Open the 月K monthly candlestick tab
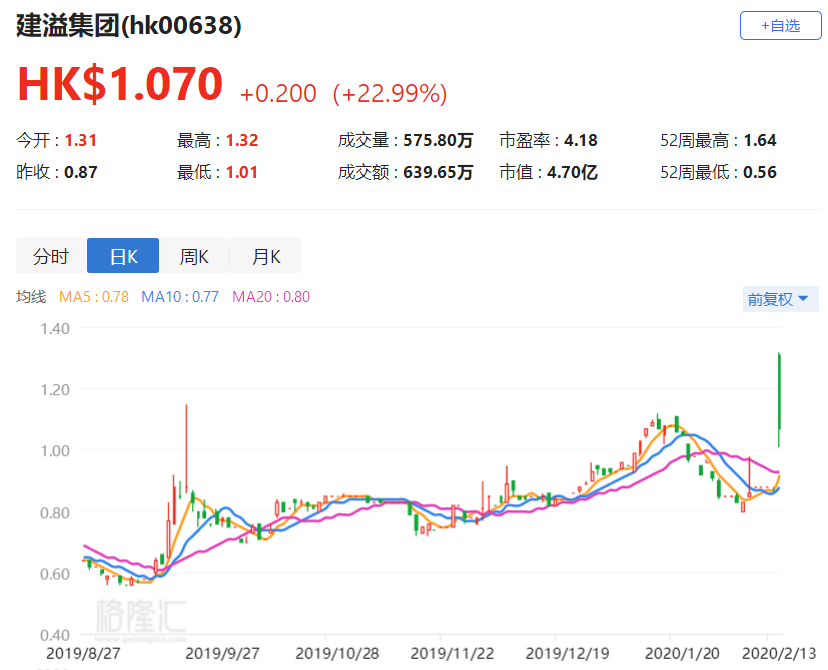 [266, 256]
